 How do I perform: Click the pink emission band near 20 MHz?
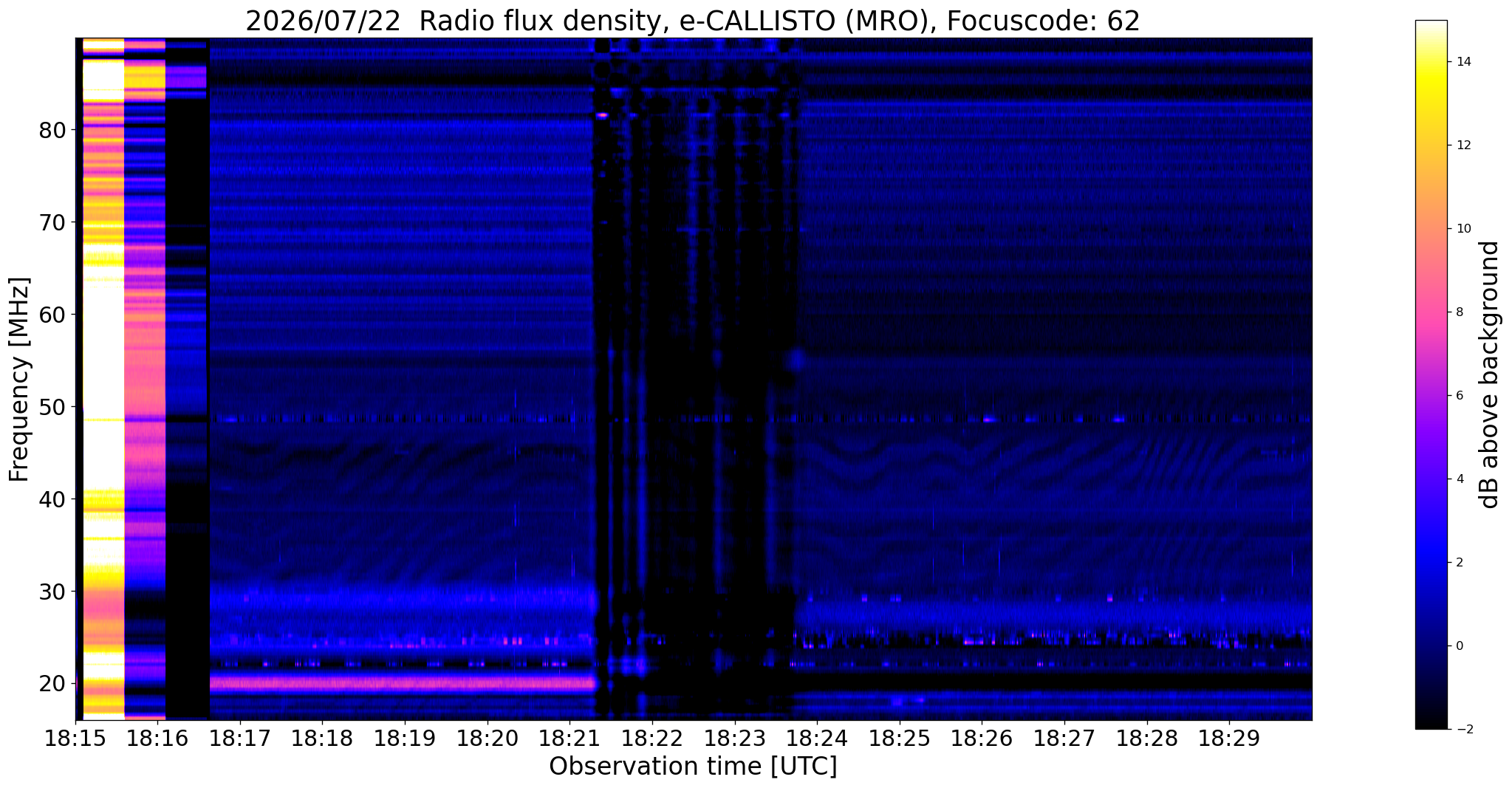(x=403, y=683)
